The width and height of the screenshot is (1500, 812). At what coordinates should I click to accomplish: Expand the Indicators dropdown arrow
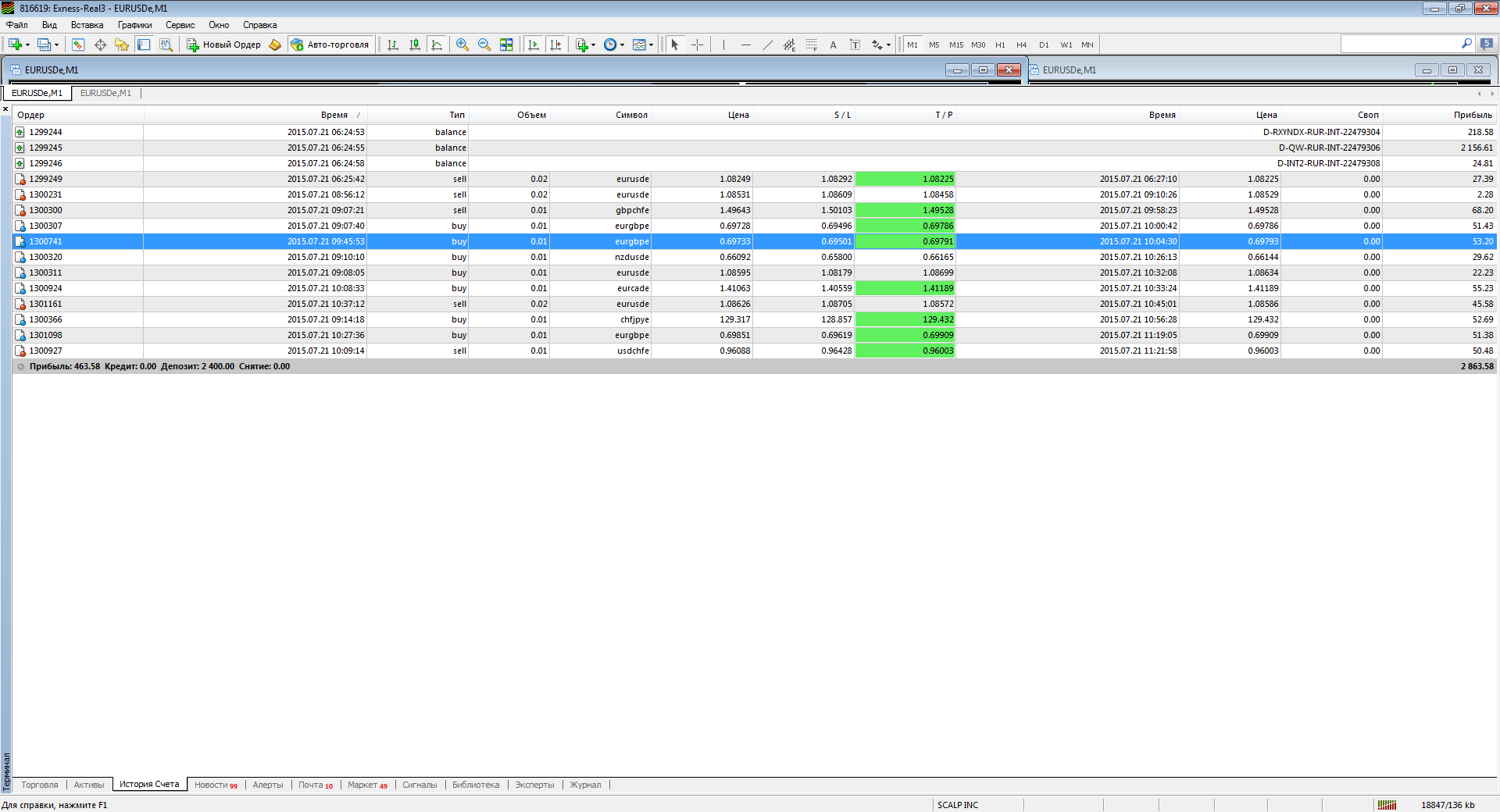click(594, 45)
